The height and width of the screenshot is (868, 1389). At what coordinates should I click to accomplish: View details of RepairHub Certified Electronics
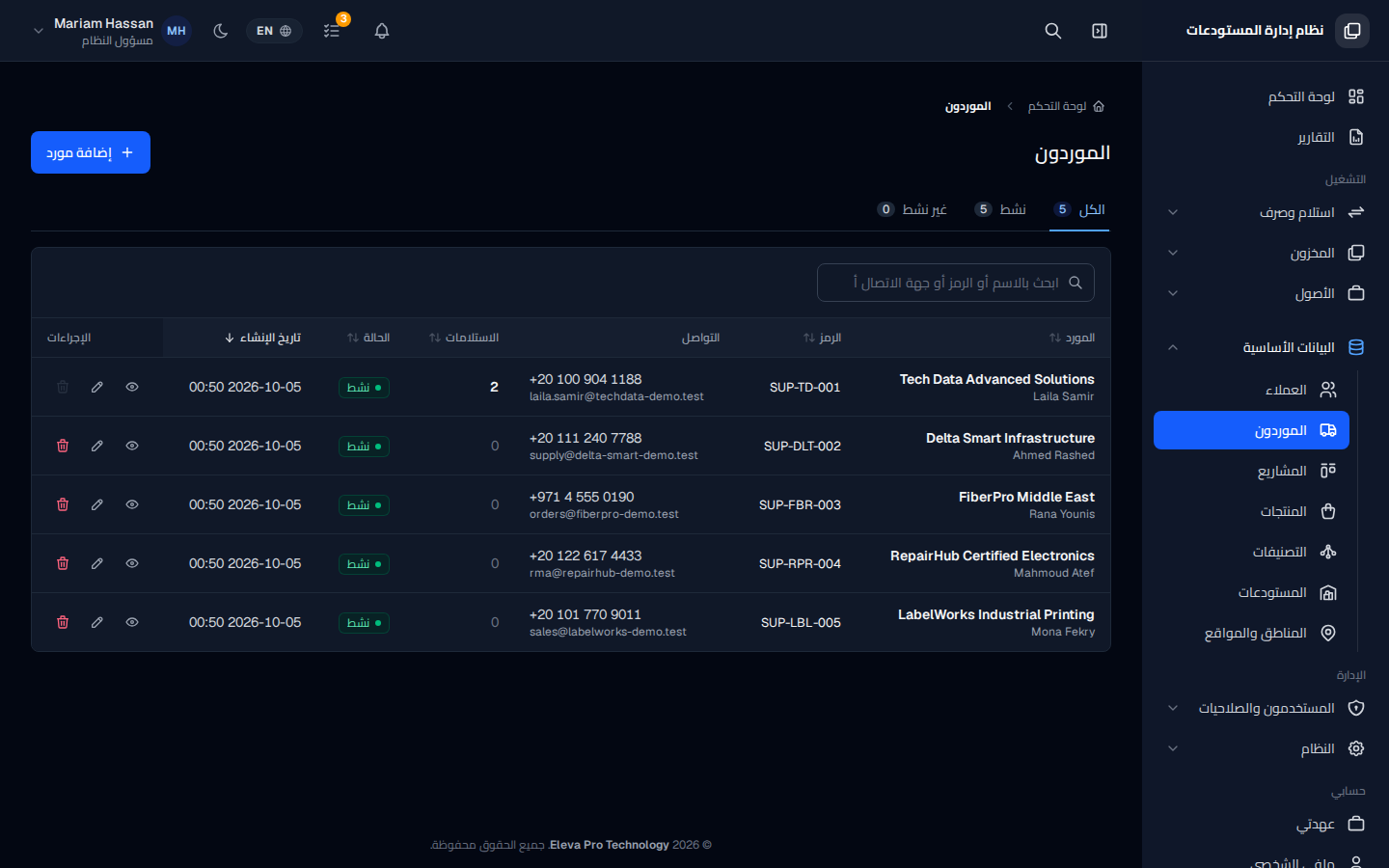coord(132,563)
